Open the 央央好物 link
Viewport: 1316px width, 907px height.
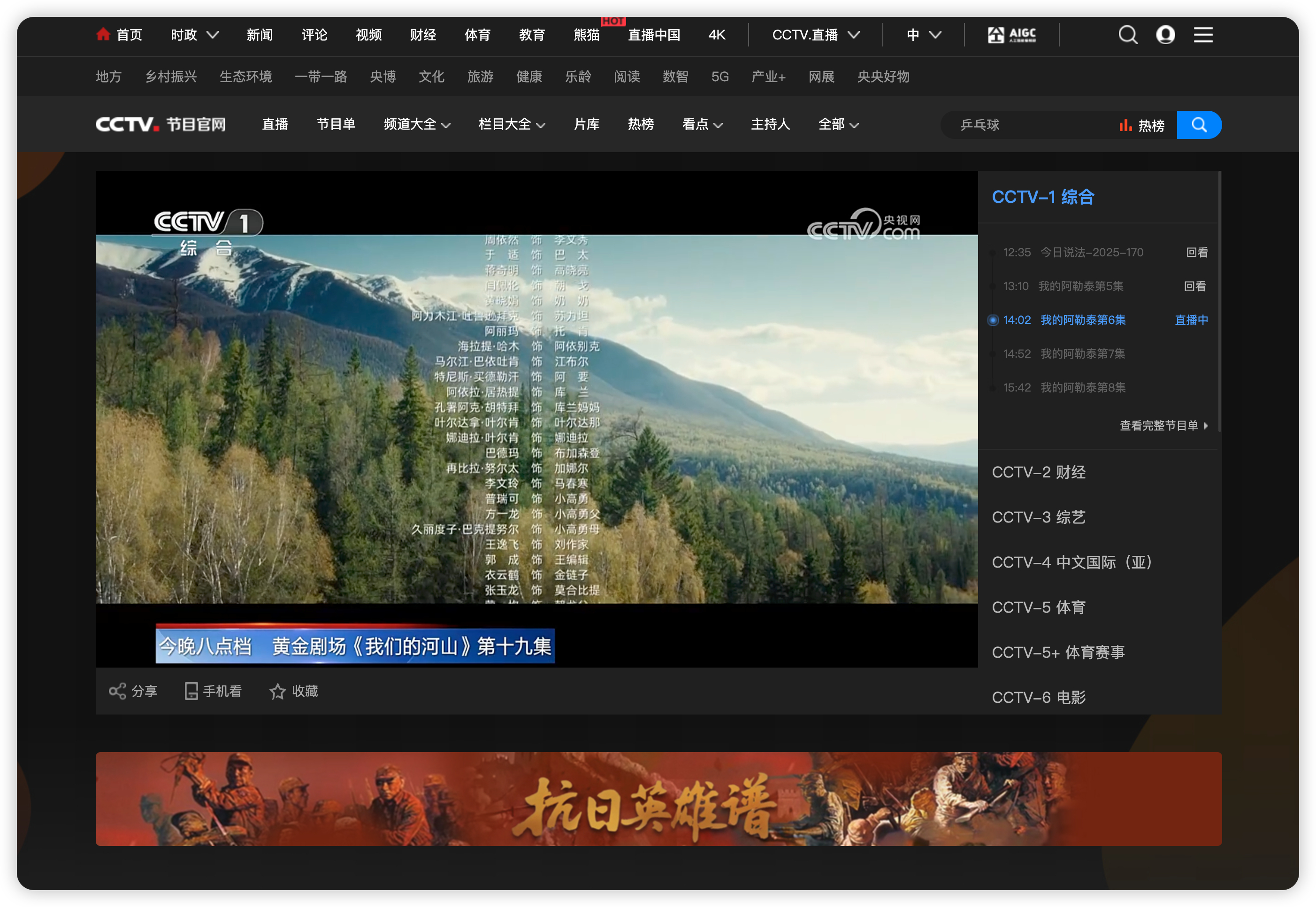883,77
